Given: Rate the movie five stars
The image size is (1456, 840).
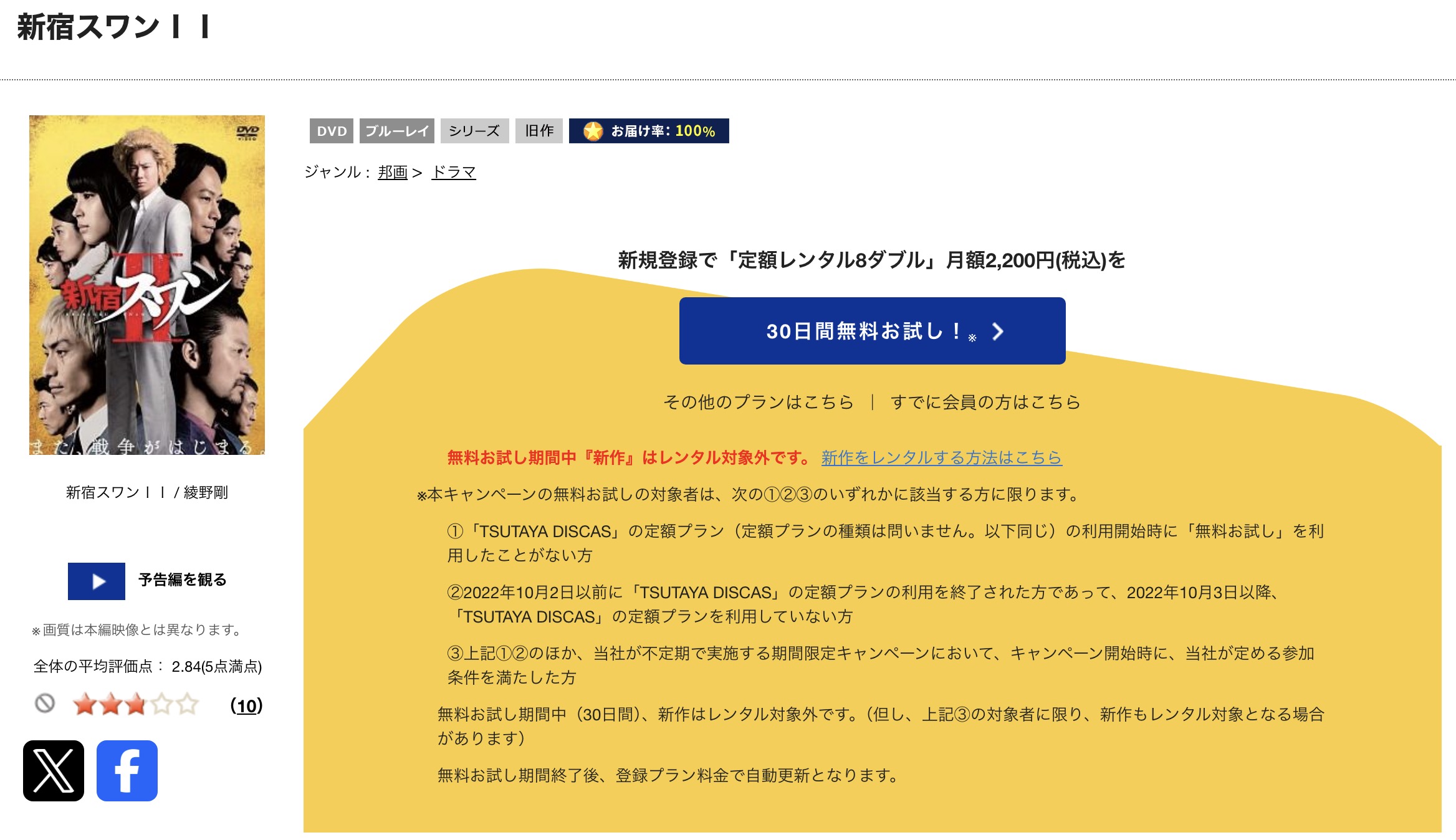Looking at the screenshot, I should coord(187,705).
